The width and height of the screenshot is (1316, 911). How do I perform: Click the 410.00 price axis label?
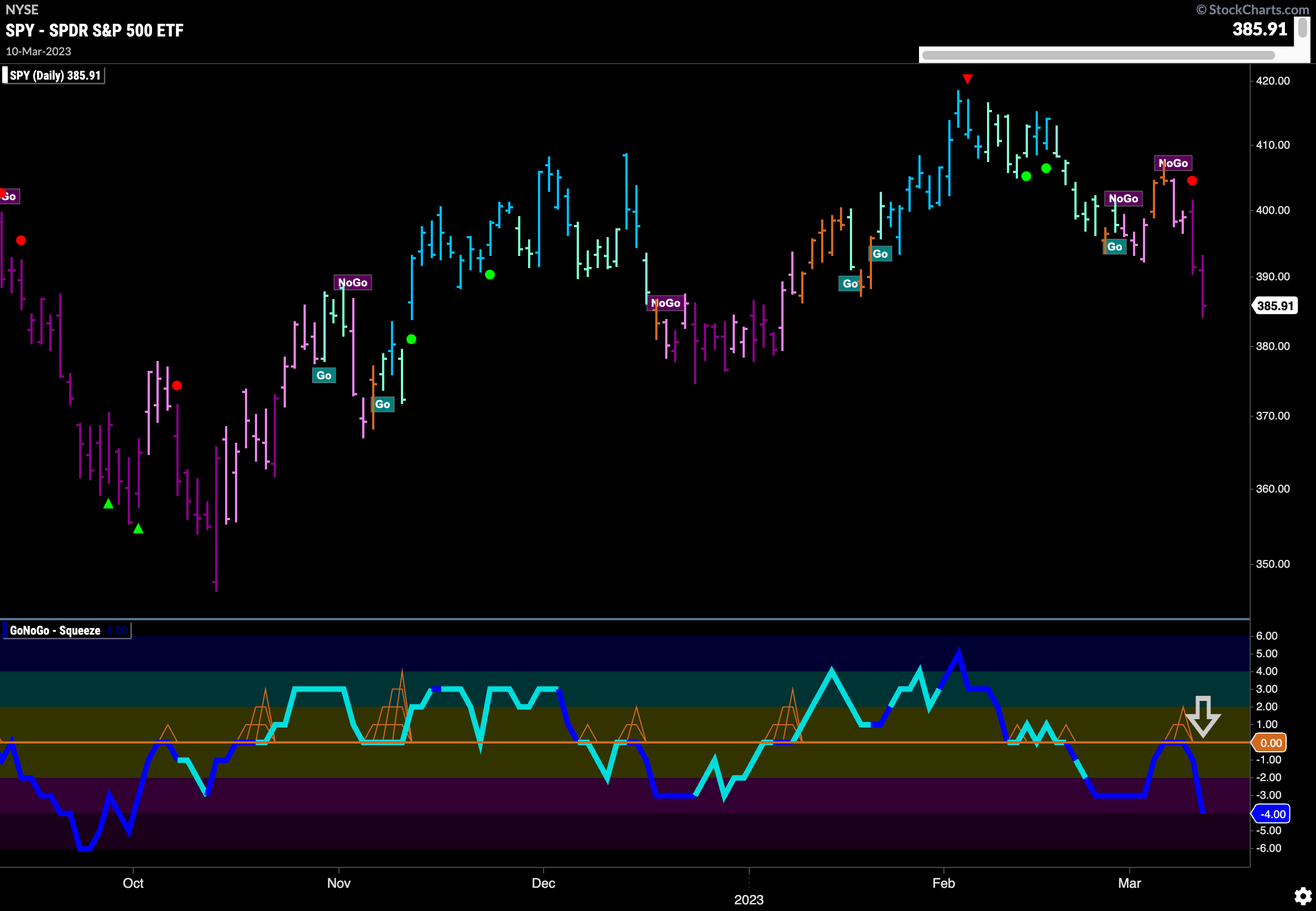[1273, 145]
